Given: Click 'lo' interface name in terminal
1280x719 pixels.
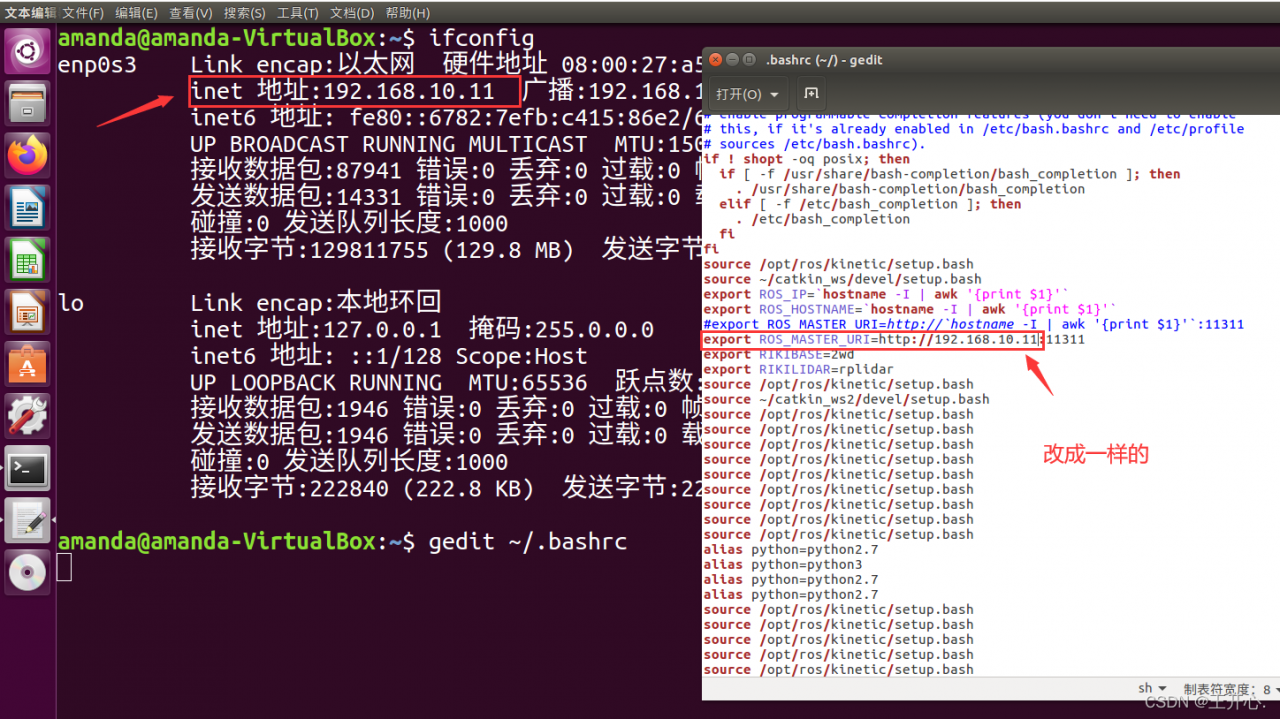Looking at the screenshot, I should click(x=70, y=303).
